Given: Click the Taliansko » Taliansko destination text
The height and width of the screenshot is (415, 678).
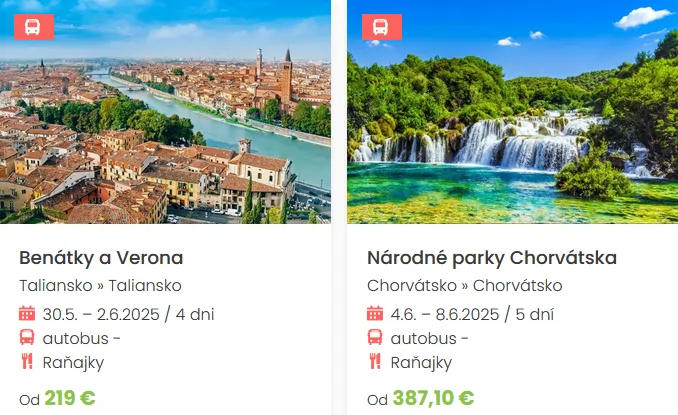Looking at the screenshot, I should (x=100, y=286).
